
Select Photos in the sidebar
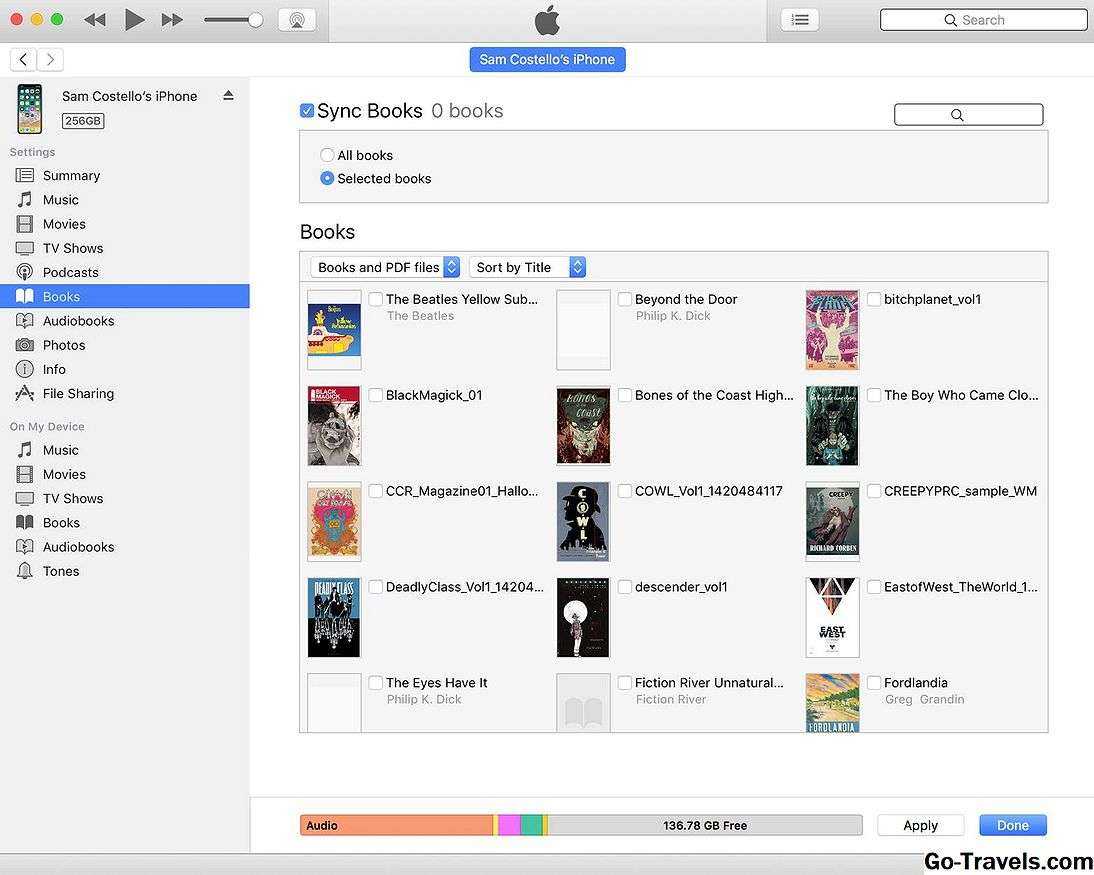tap(63, 345)
